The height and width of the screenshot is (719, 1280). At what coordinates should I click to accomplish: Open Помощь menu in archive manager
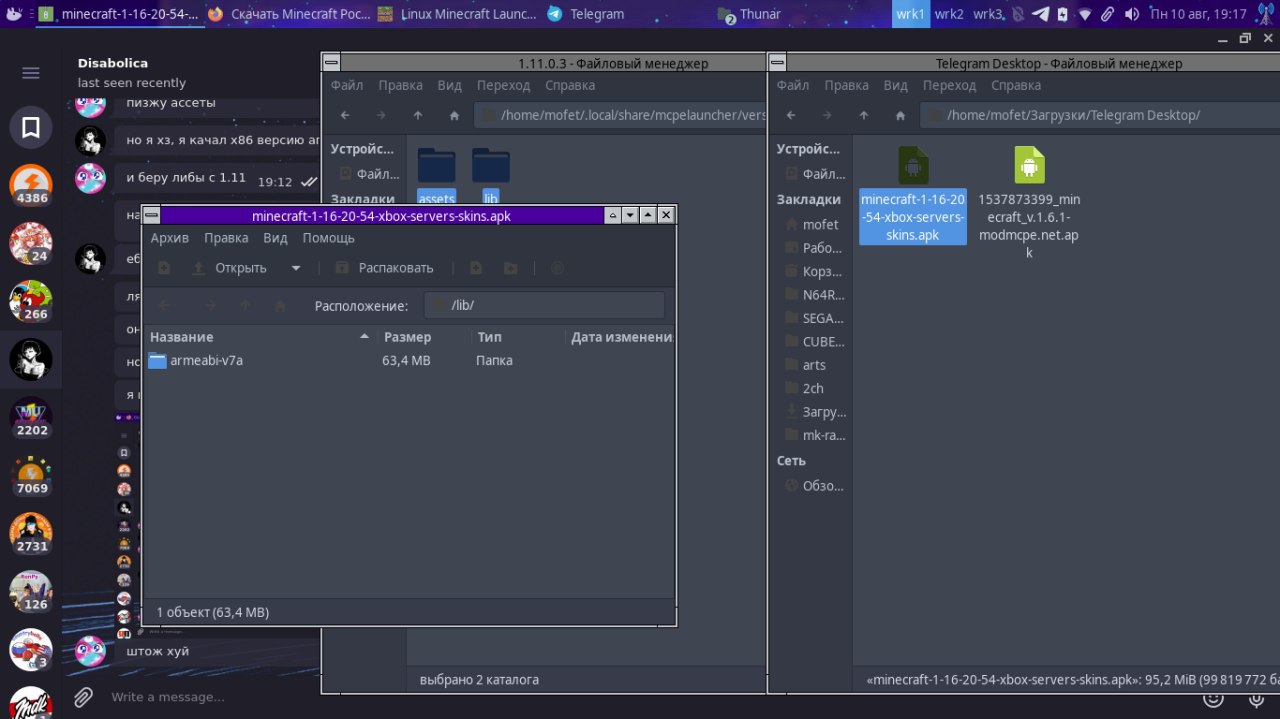[329, 238]
